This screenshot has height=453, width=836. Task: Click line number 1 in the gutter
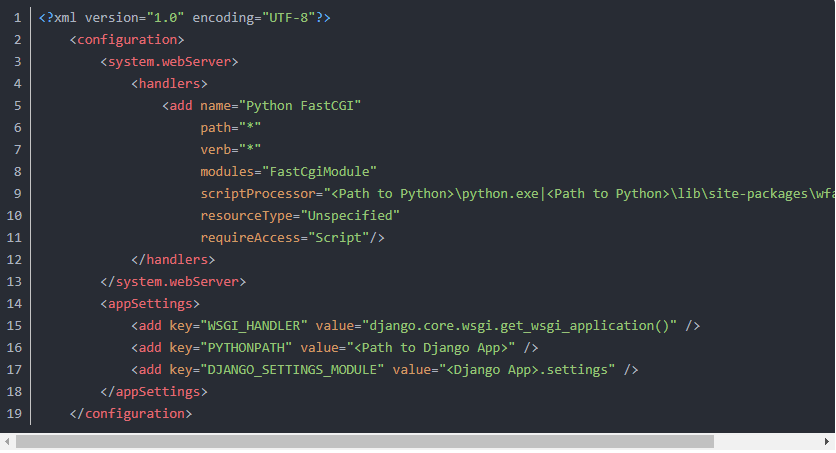(17, 18)
